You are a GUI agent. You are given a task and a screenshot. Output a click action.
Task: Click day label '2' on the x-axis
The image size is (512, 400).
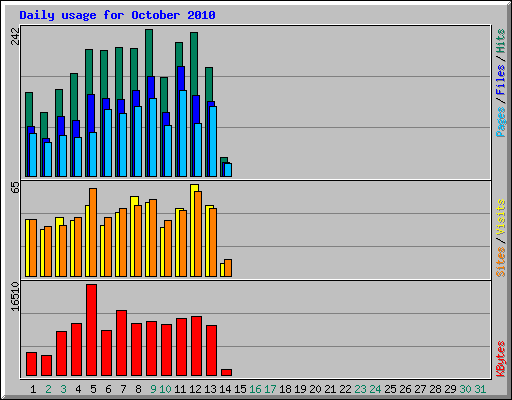(x=48, y=389)
